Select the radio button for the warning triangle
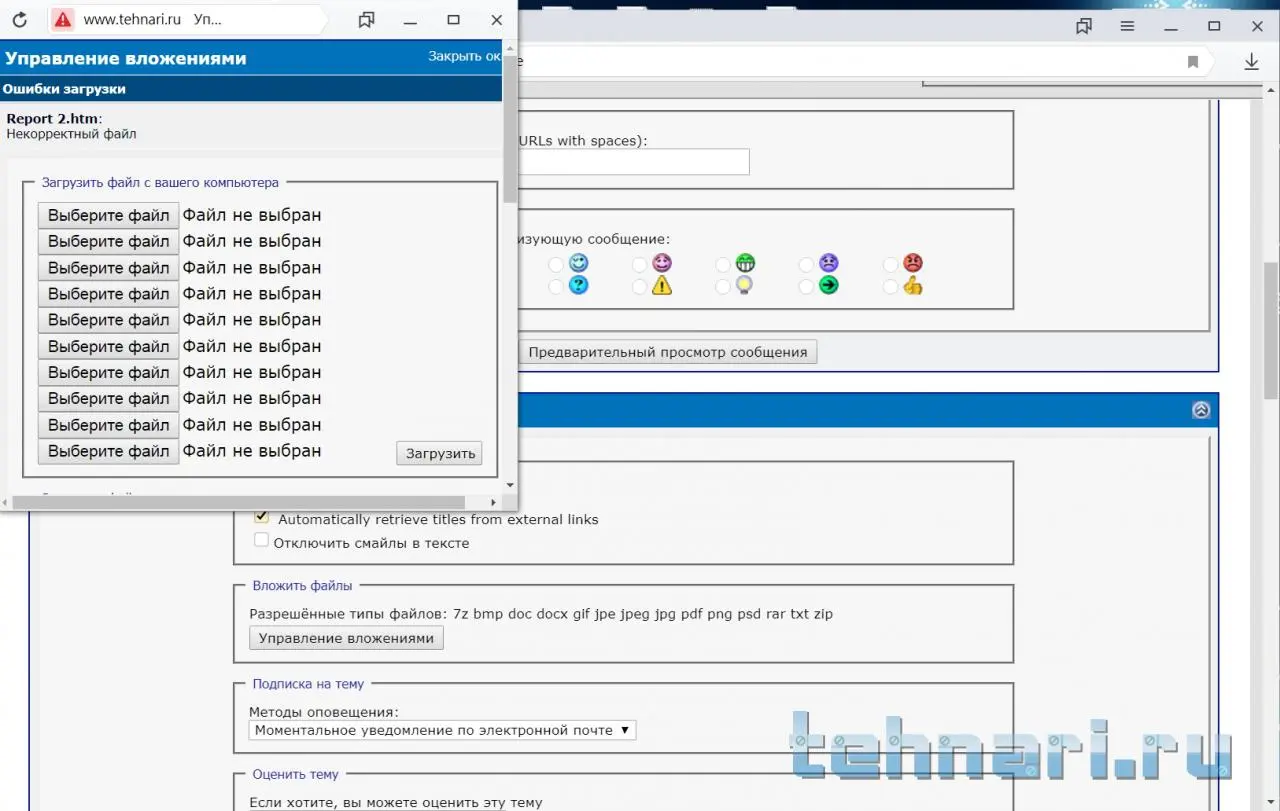This screenshot has height=811, width=1280. [640, 287]
